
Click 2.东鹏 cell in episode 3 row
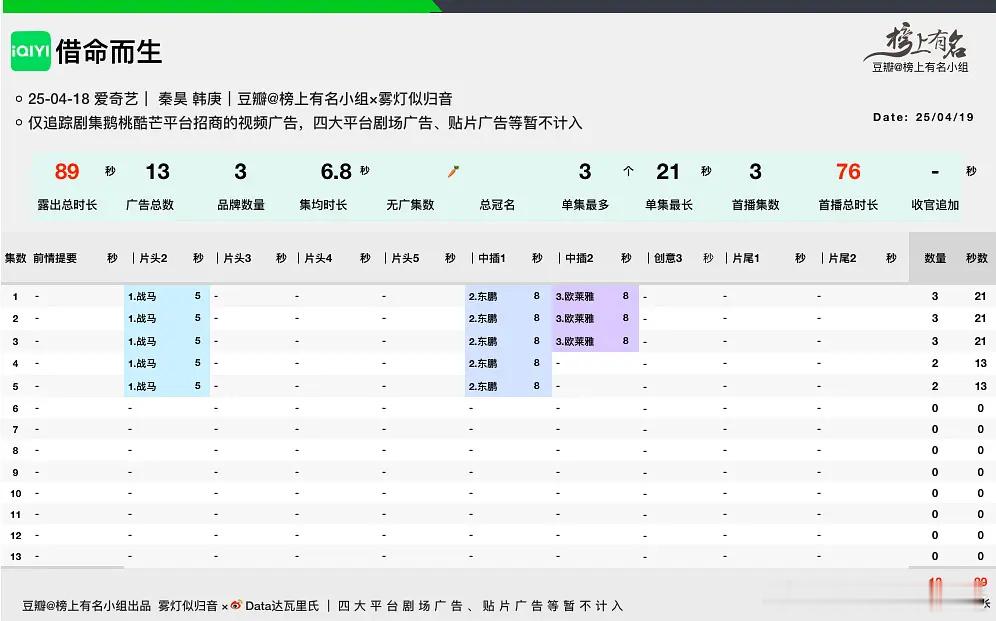point(483,341)
